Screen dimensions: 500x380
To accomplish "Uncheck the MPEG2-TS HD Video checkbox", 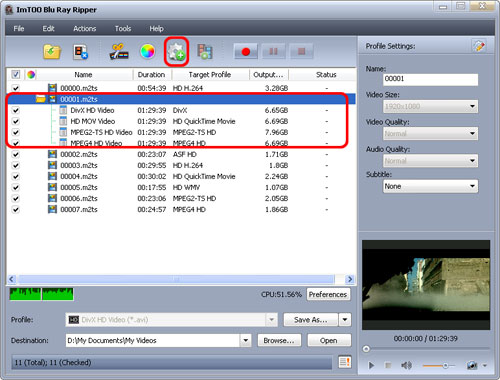I will [x=16, y=132].
